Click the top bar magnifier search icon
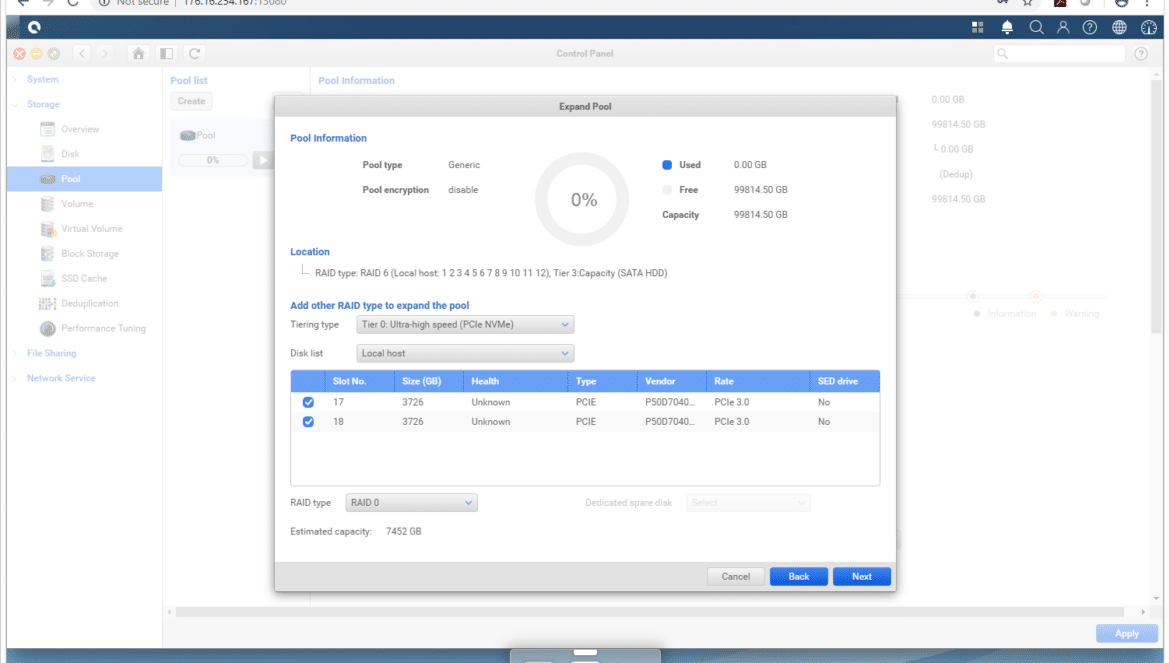This screenshot has height=663, width=1170. pyautogui.click(x=1036, y=28)
